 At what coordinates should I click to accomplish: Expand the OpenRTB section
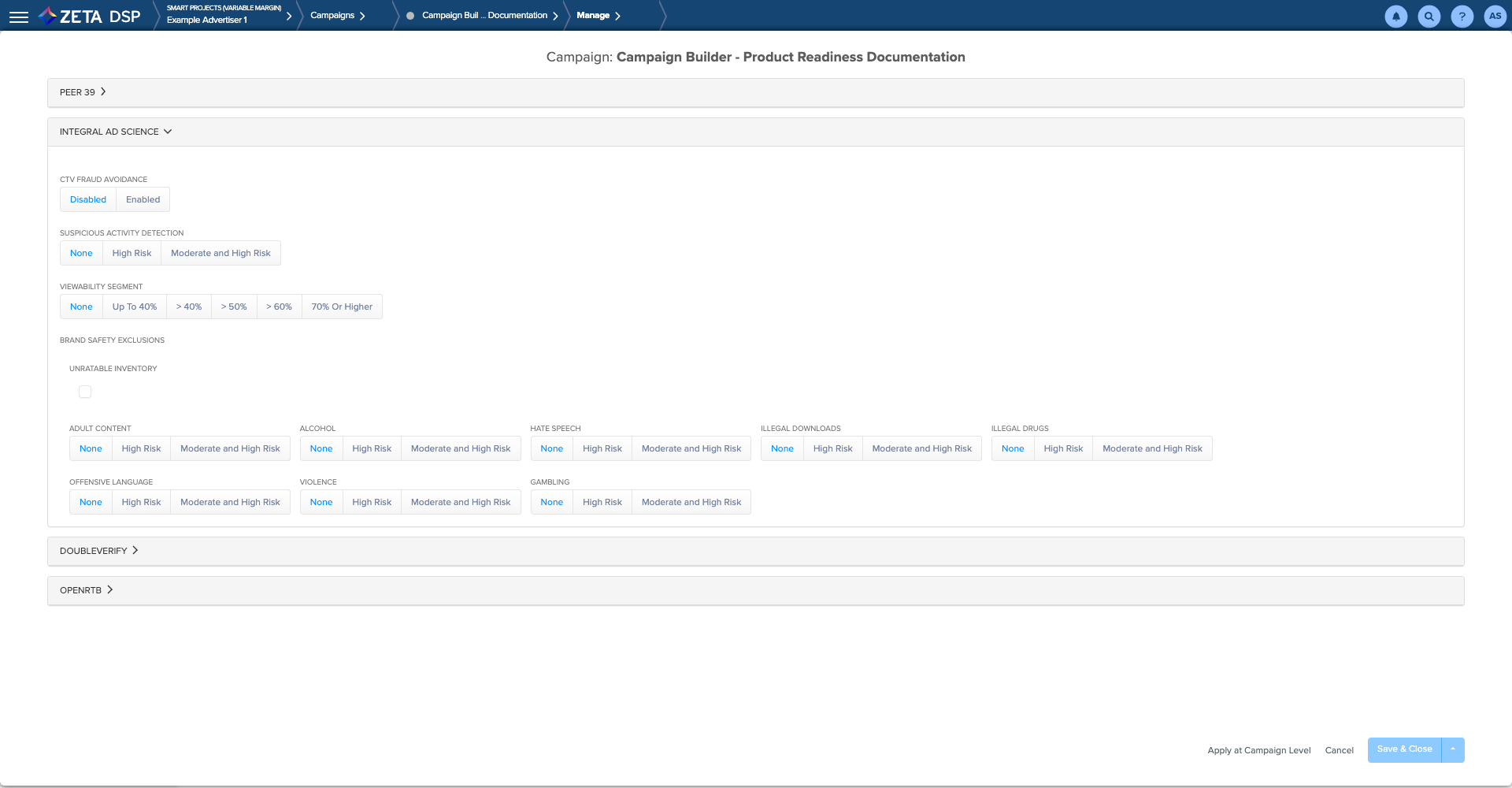coord(86,590)
